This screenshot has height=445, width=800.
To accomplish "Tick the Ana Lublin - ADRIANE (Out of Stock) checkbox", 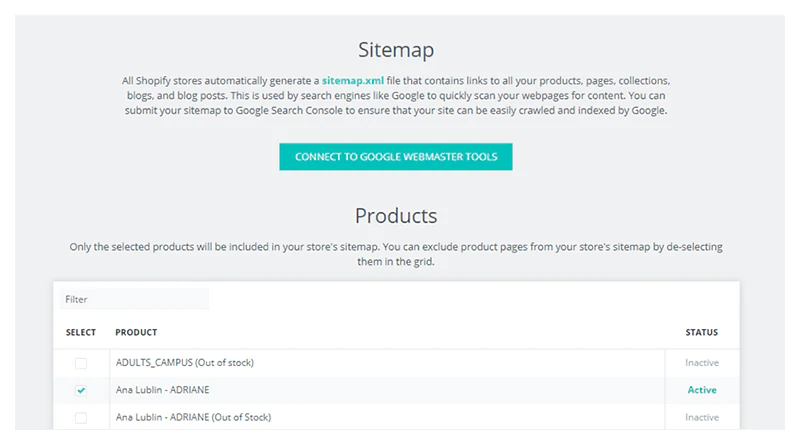I will [x=81, y=417].
